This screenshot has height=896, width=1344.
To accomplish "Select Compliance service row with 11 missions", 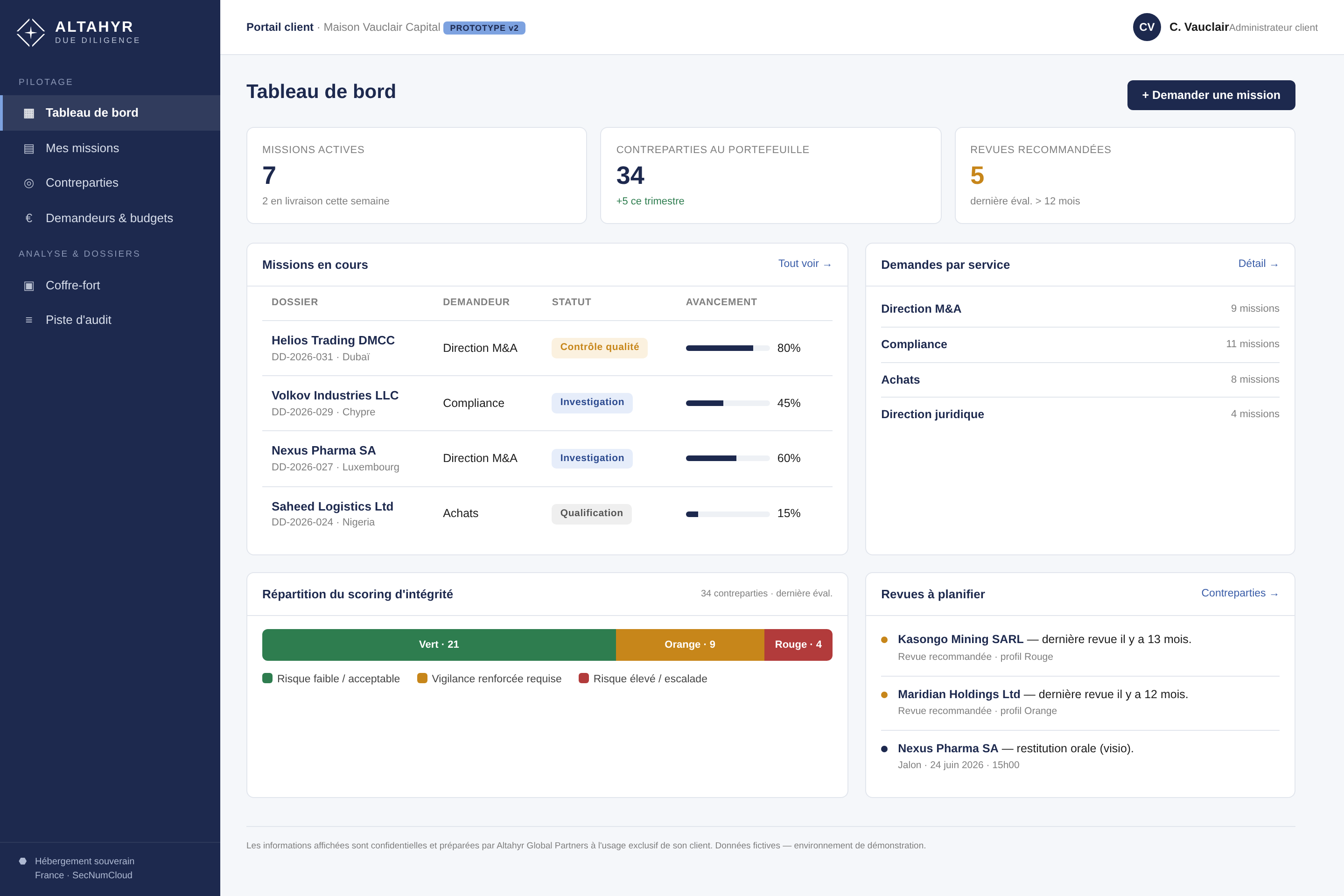I will pos(1080,344).
